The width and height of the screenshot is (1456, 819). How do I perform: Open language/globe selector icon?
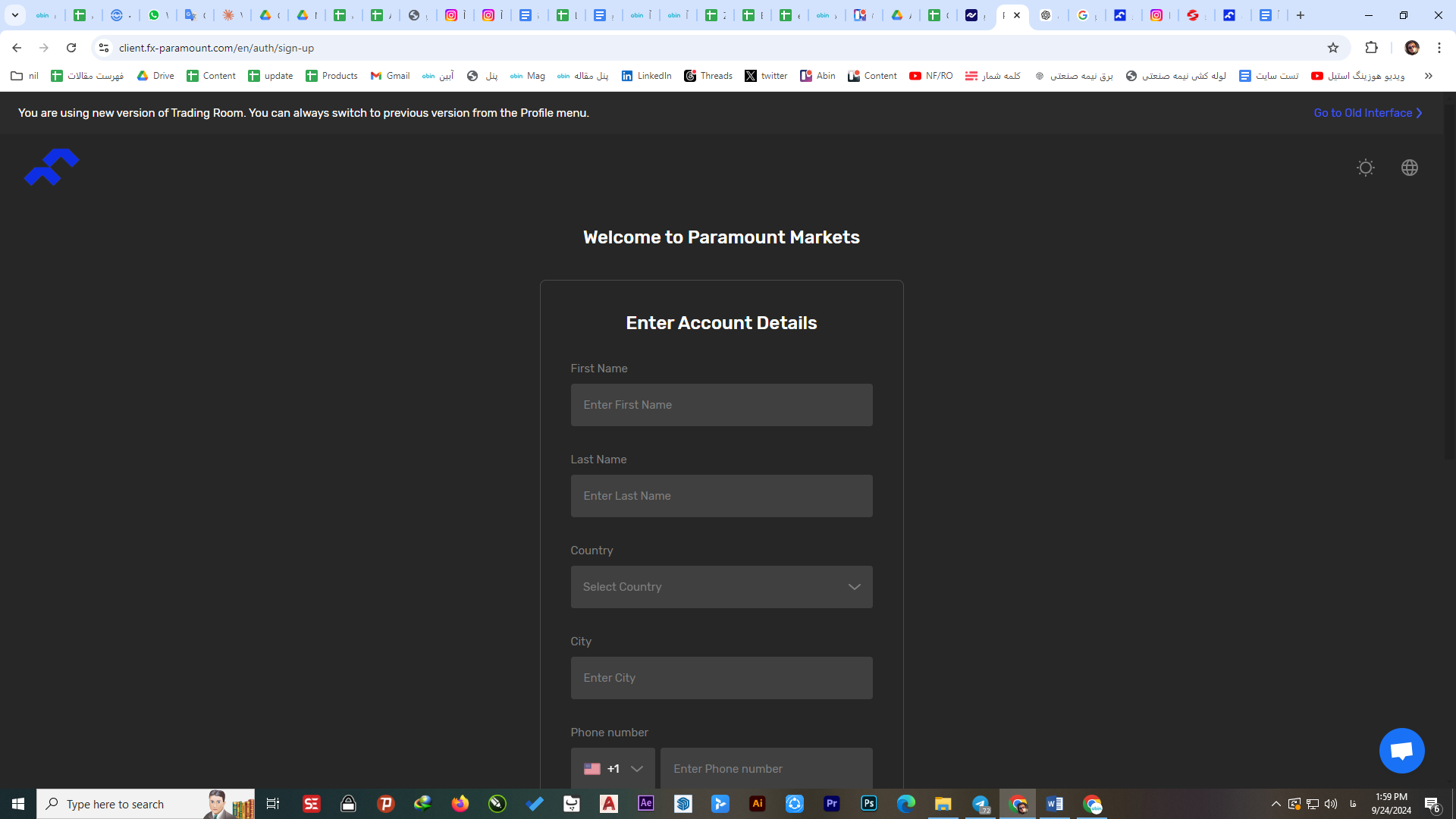[x=1410, y=167]
